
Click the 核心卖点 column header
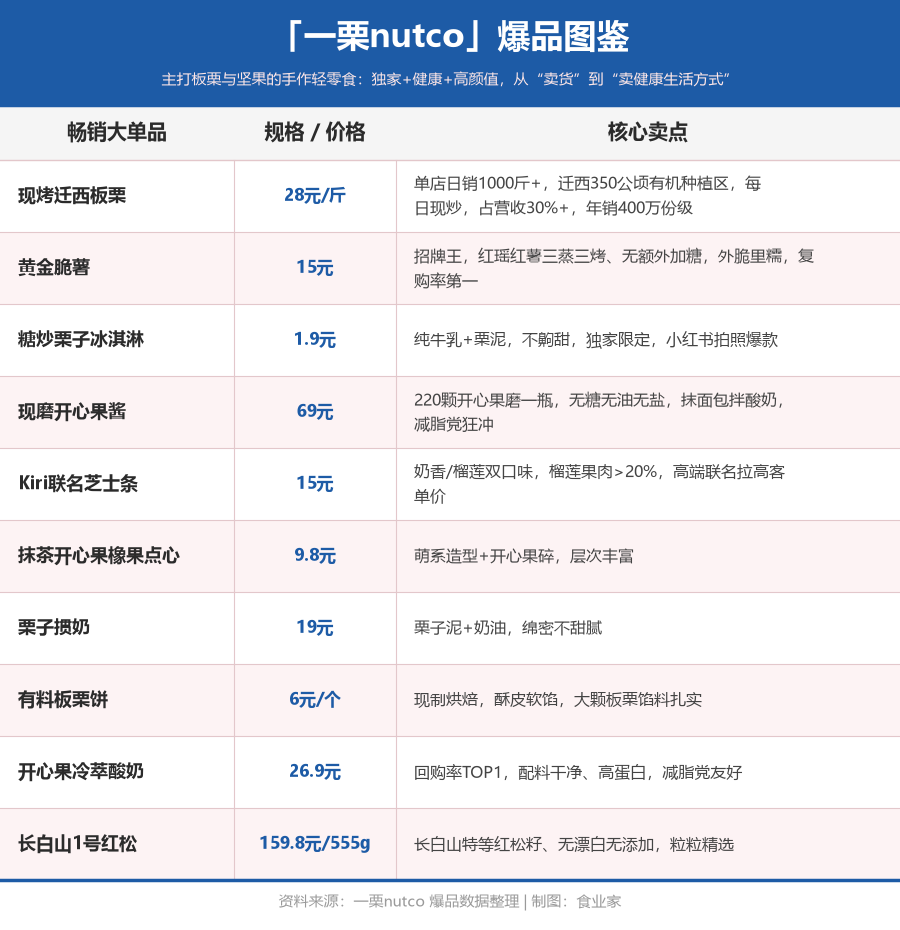[x=648, y=132]
